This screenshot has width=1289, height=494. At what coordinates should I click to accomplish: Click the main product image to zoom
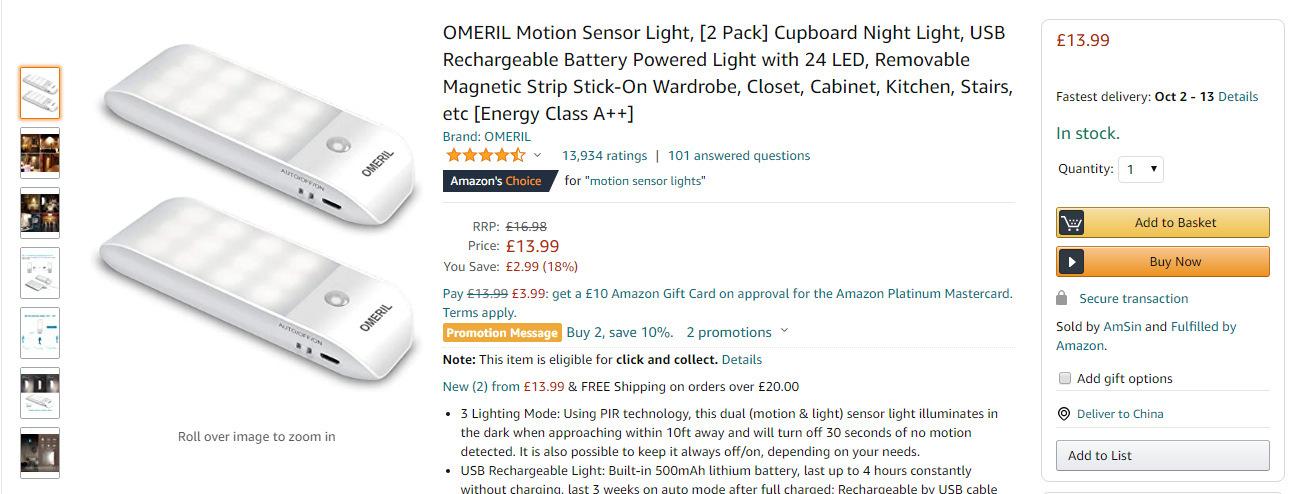tap(256, 228)
